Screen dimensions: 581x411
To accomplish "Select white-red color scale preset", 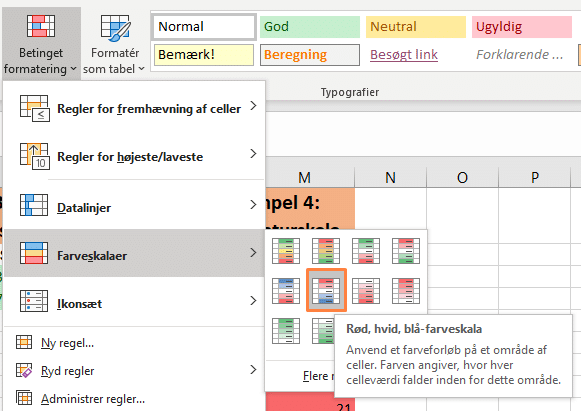I will (366, 291).
